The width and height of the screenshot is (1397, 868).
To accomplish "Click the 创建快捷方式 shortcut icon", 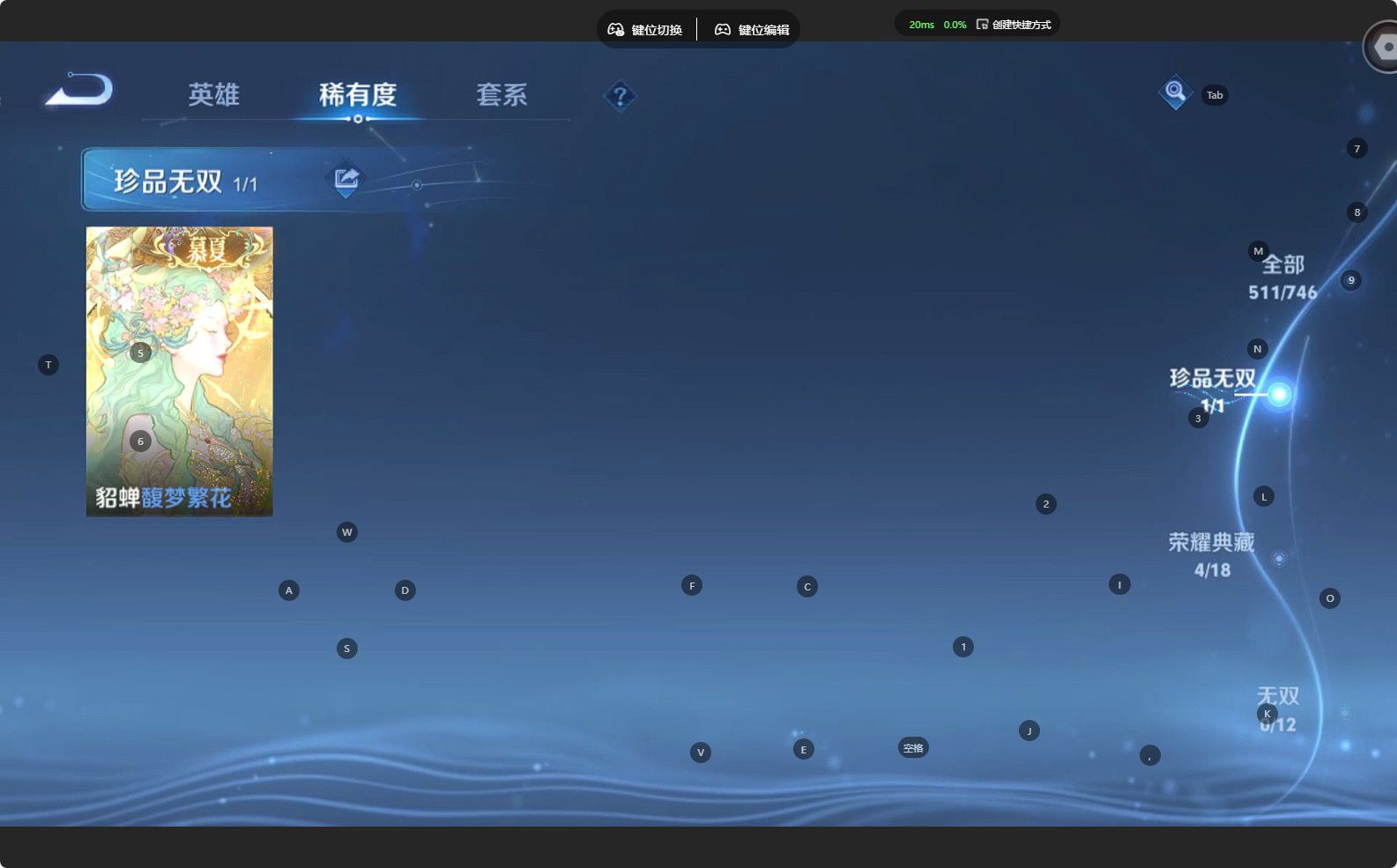I will pos(982,25).
